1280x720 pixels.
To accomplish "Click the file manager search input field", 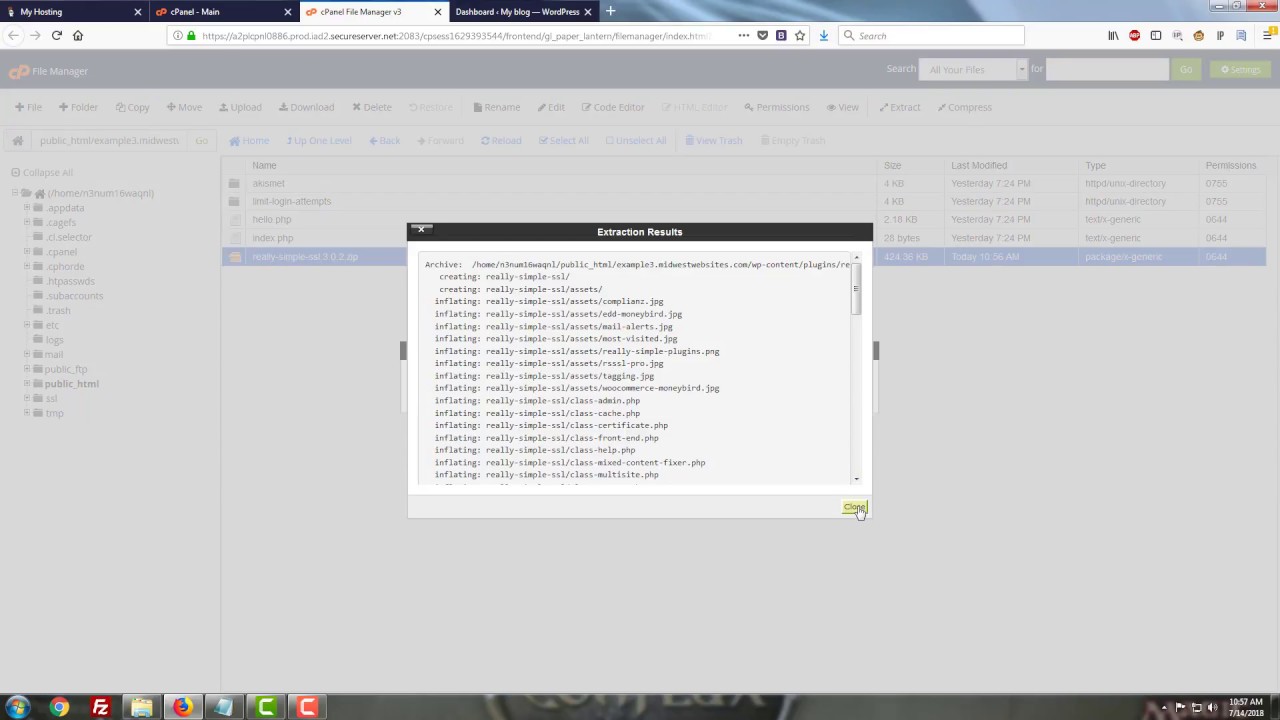I will tap(1108, 69).
